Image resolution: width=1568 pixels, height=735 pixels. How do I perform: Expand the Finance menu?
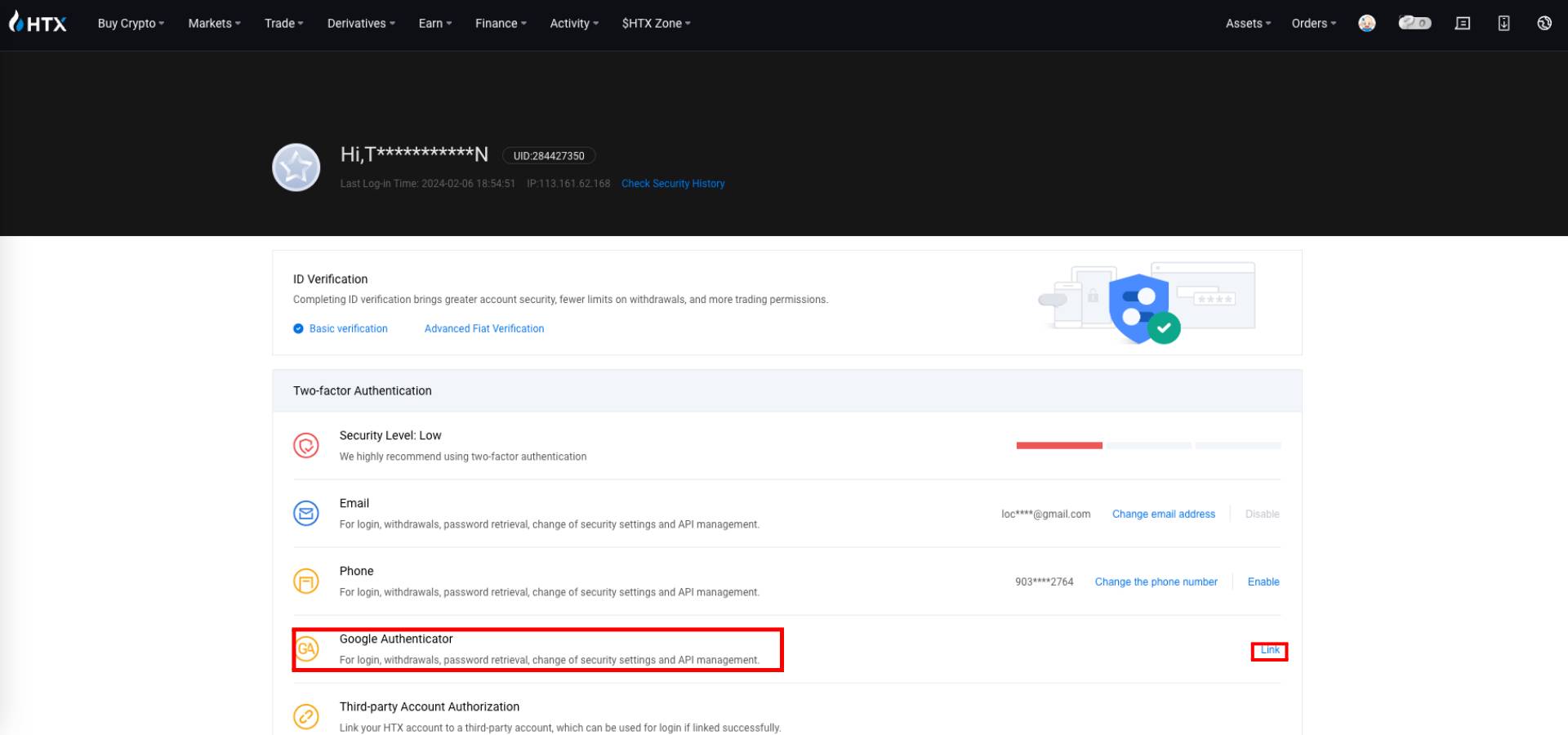501,24
